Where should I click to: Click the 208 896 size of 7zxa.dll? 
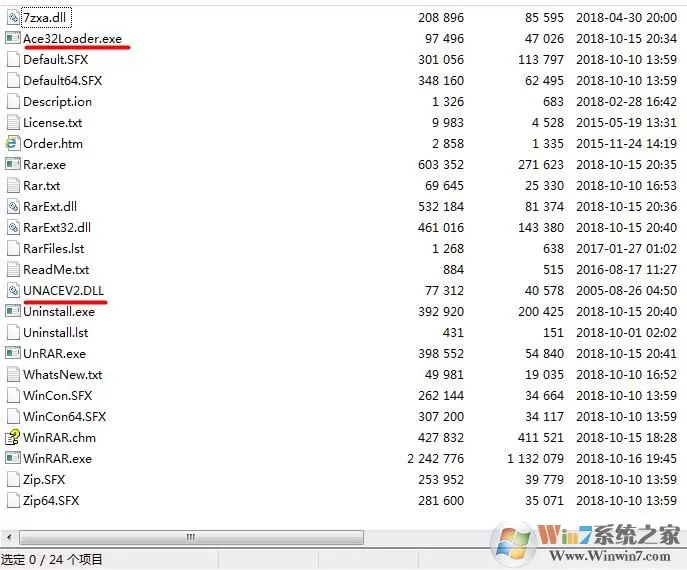441,18
